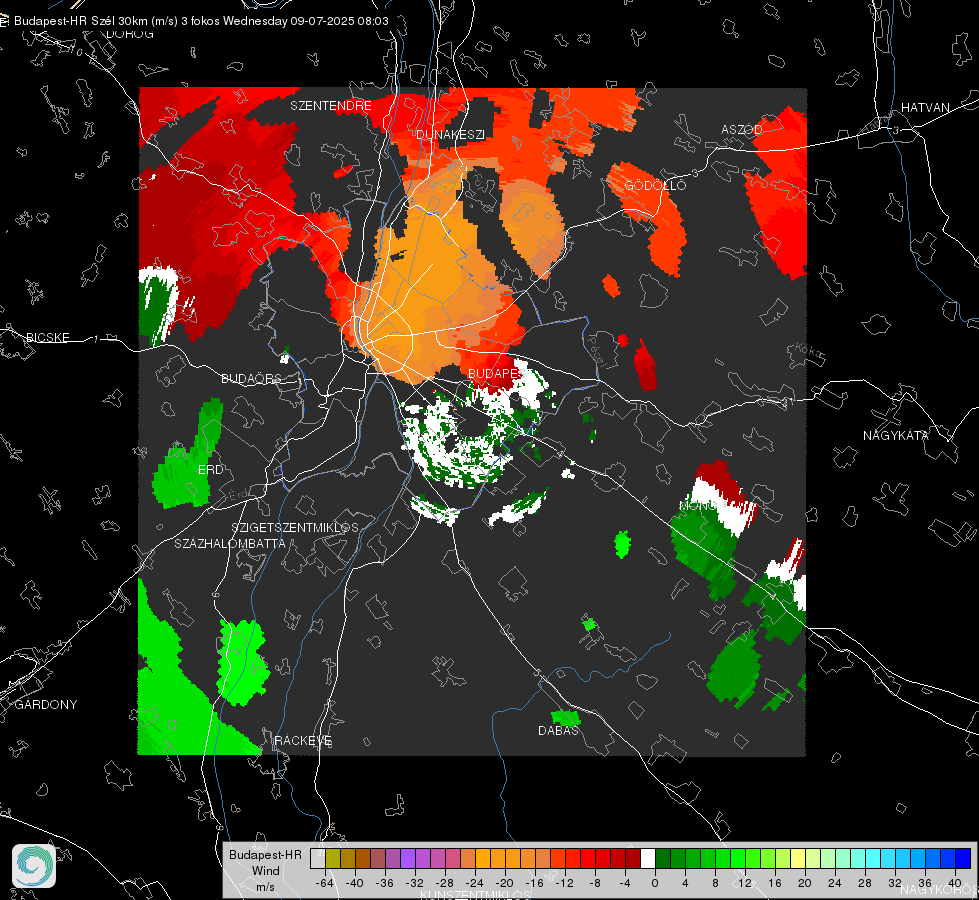Click the -40 legend scale value
The width and height of the screenshot is (979, 900).
pyautogui.click(x=355, y=883)
